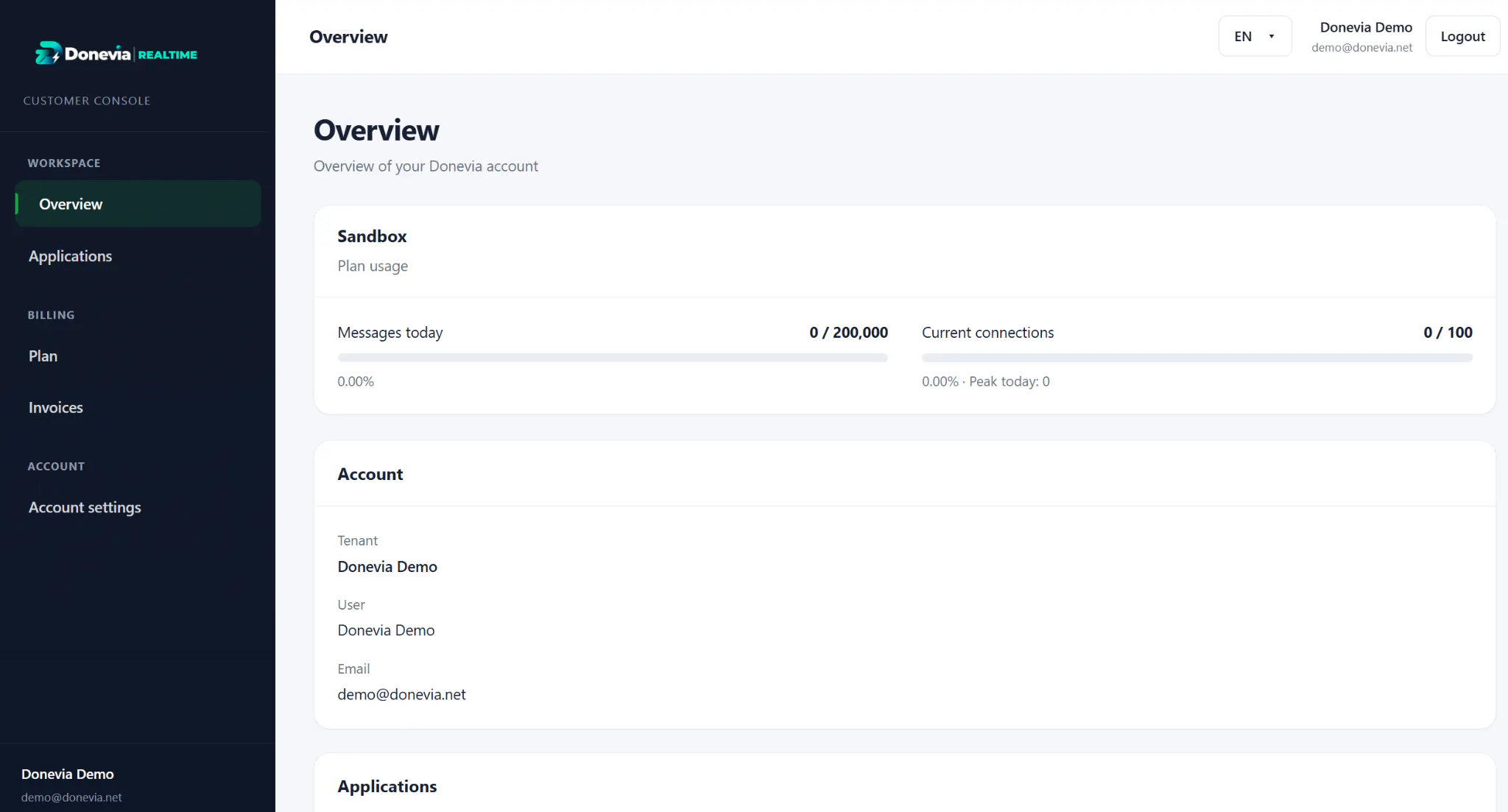Click the Logout button
This screenshot has width=1508, height=812.
pos(1462,36)
